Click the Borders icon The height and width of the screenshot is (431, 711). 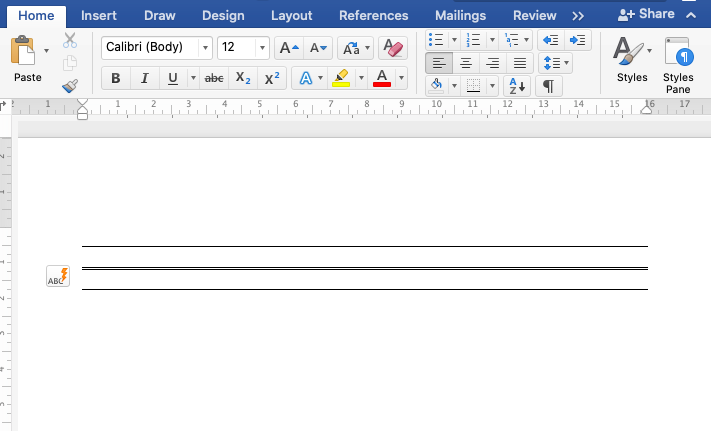tap(473, 86)
